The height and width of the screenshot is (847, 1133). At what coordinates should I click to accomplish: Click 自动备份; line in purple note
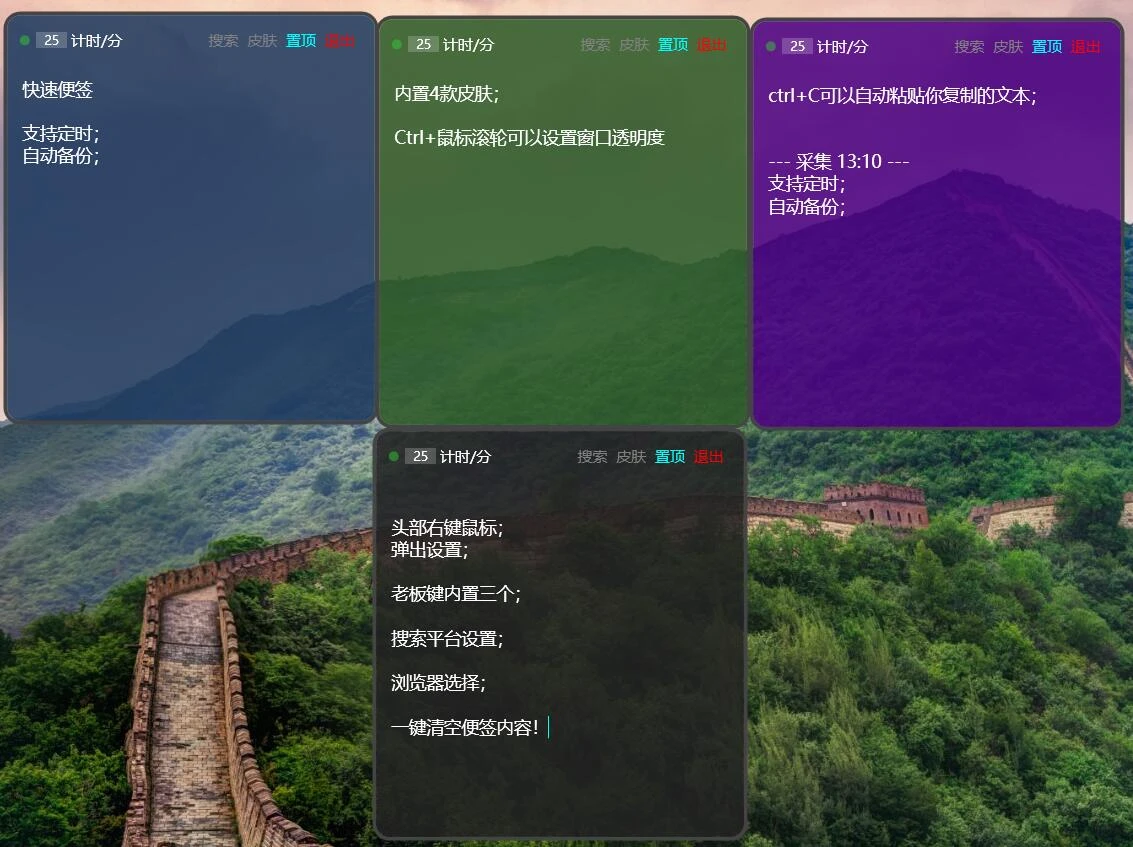(x=806, y=207)
